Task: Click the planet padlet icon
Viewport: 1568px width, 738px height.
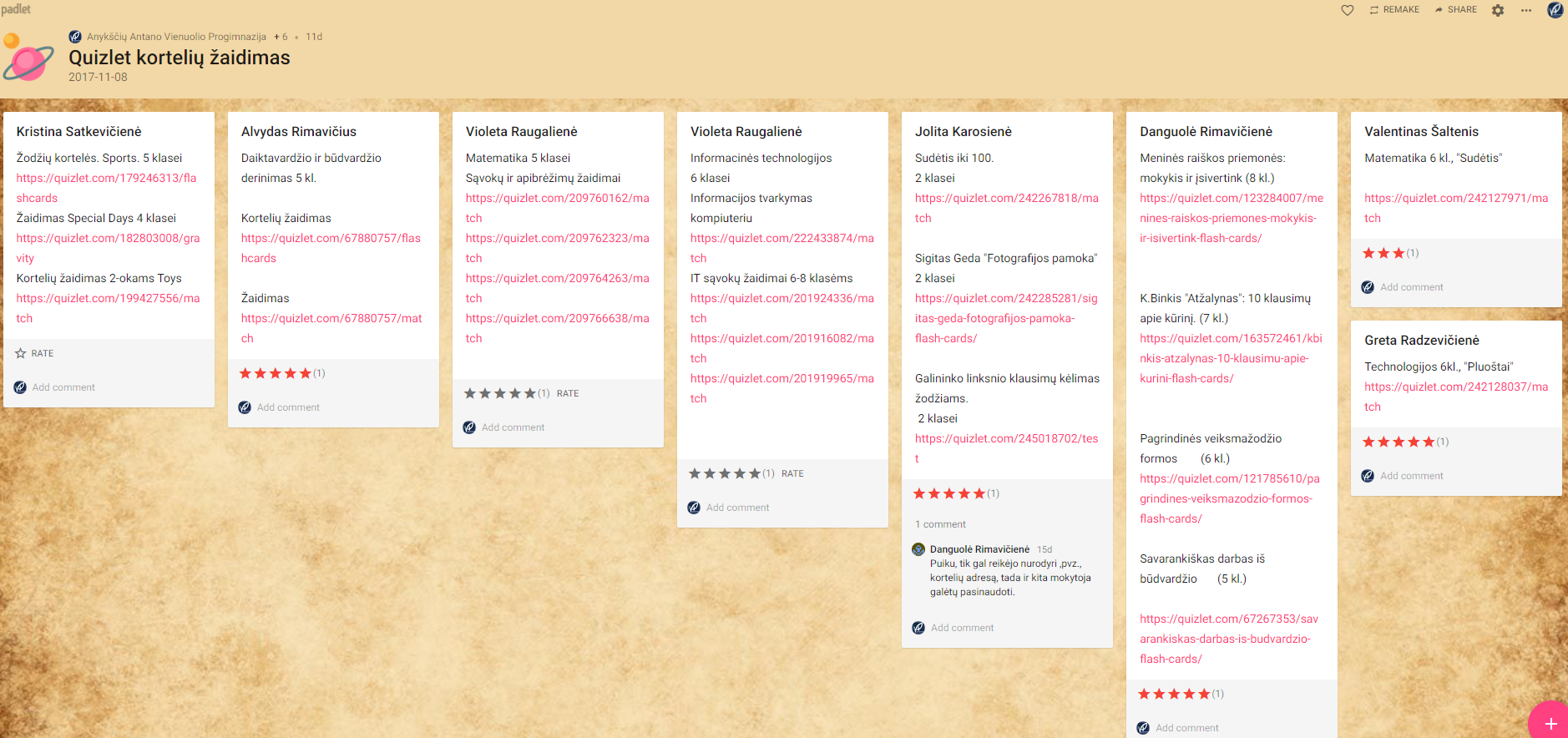Action: click(28, 58)
